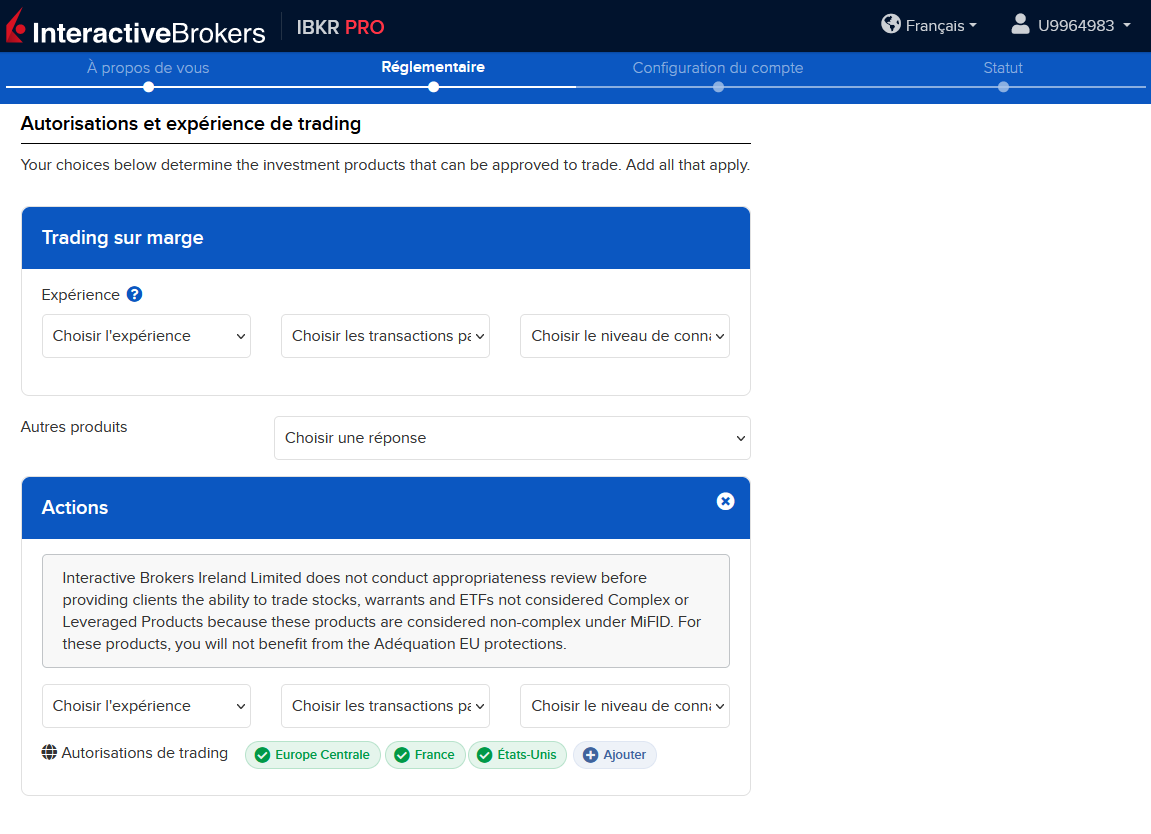Toggle the France trading permission chip
This screenshot has height=834, width=1151.
coord(425,755)
